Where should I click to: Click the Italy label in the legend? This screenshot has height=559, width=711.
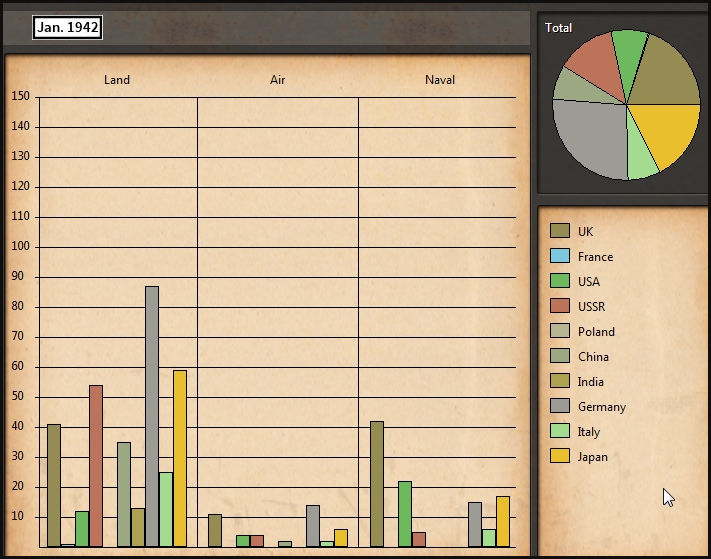coord(589,432)
